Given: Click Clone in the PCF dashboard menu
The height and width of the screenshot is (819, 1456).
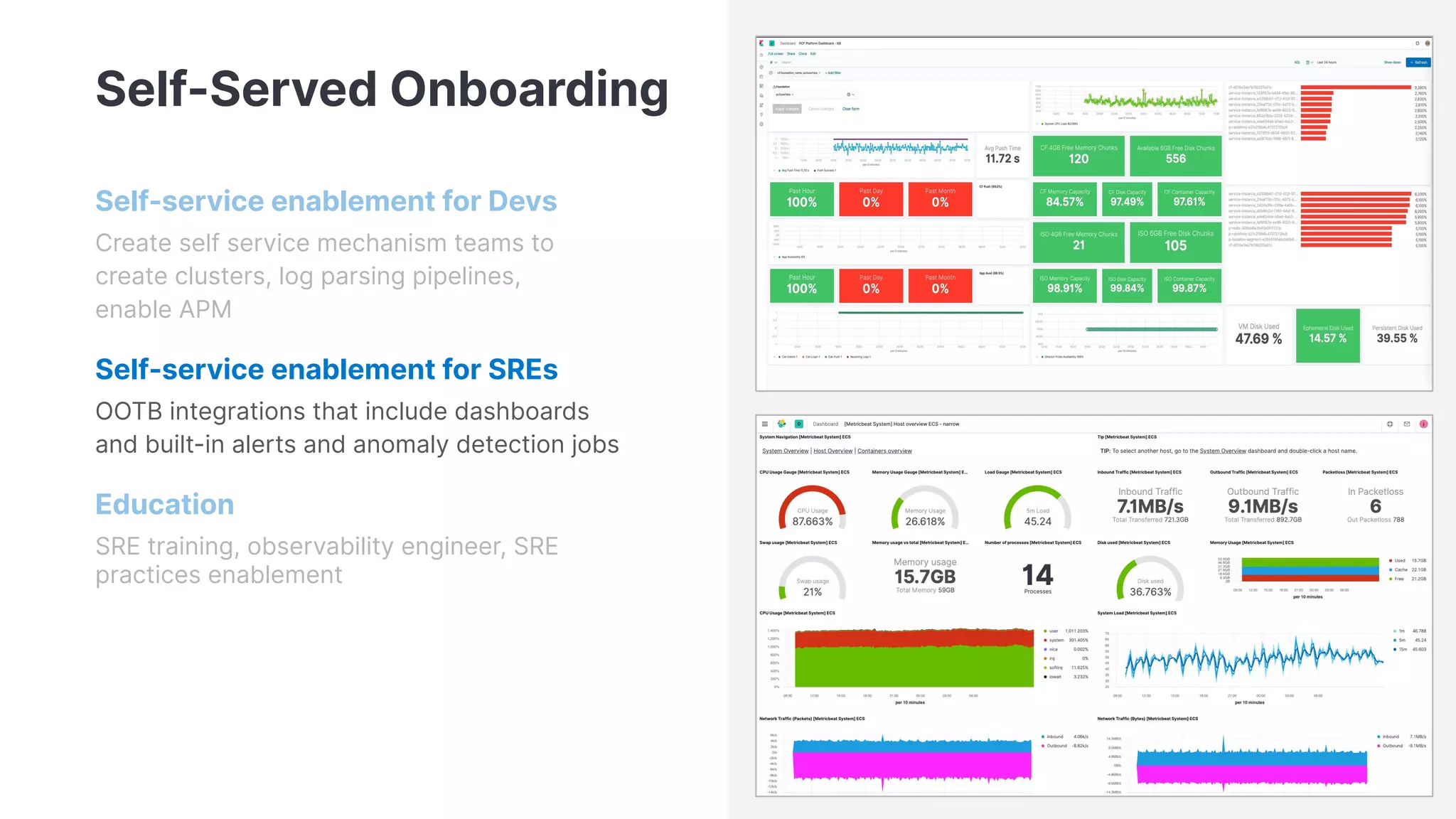Looking at the screenshot, I should point(803,53).
